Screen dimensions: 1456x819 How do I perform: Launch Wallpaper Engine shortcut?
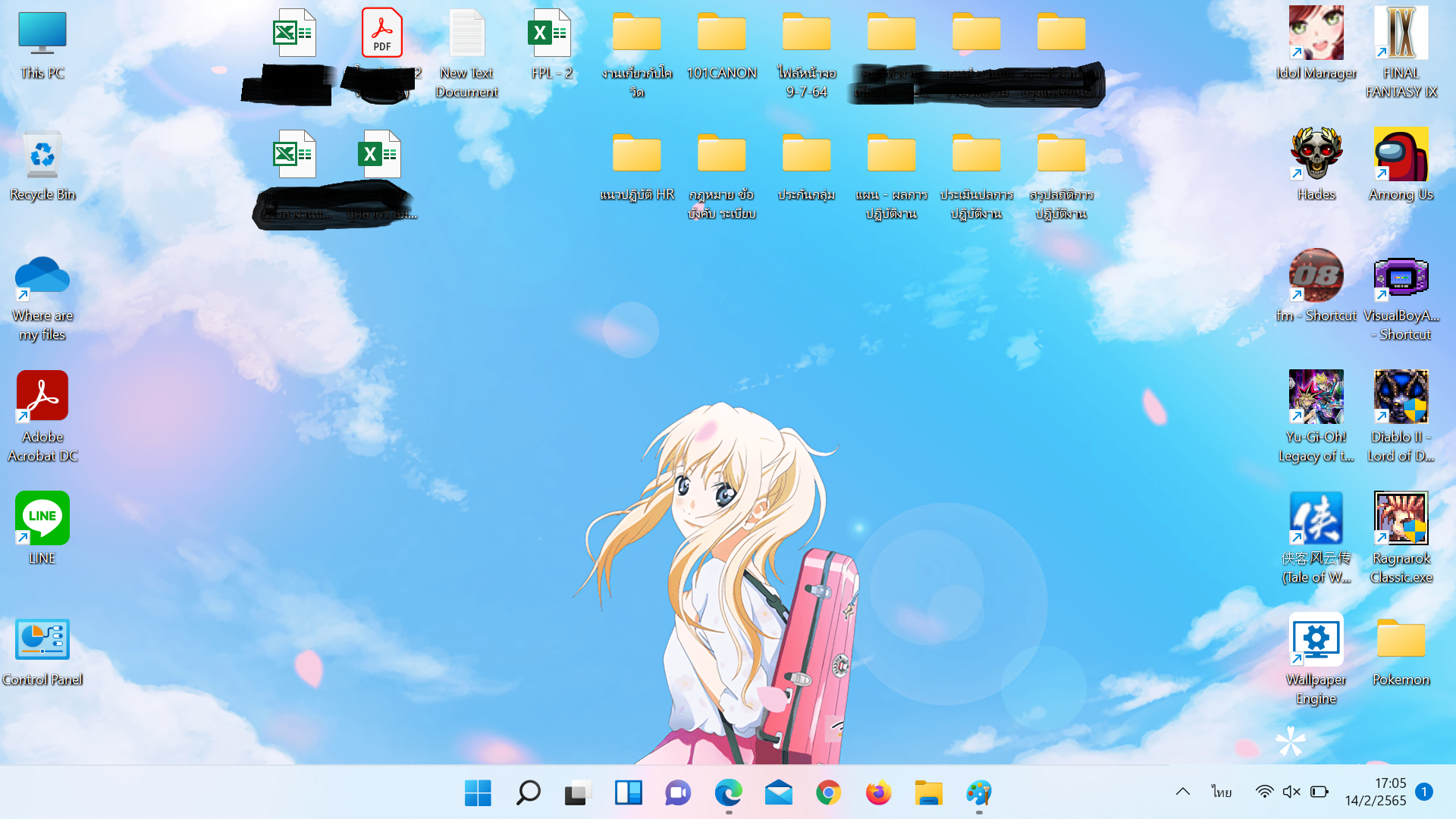pyautogui.click(x=1316, y=660)
